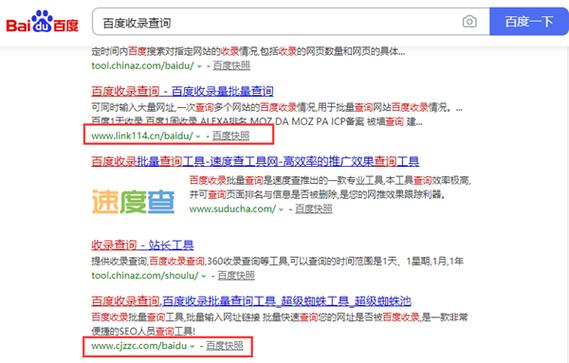Open camera image search icon
Screen dimensions: 569x363
click(469, 22)
